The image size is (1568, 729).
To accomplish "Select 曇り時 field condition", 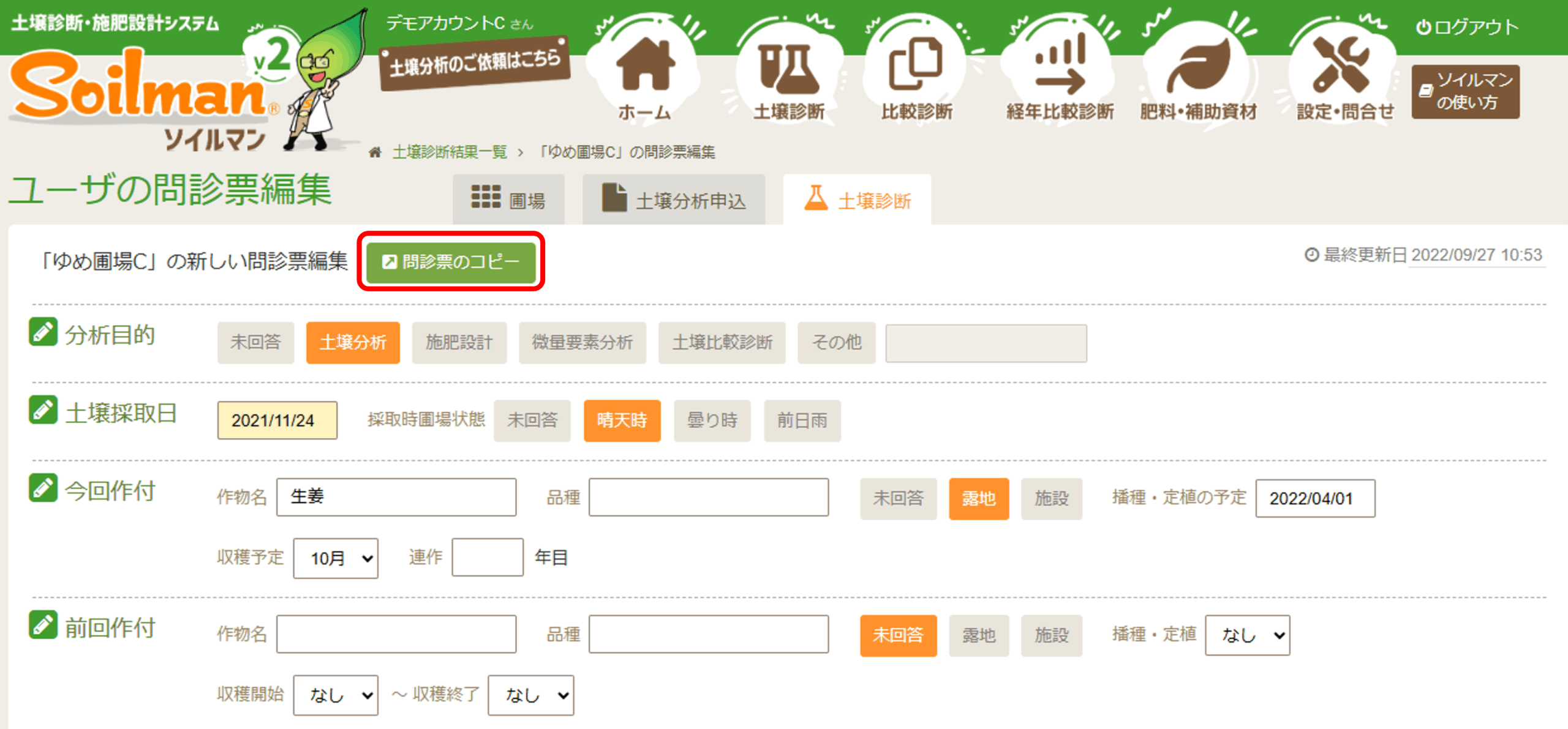I will click(712, 421).
